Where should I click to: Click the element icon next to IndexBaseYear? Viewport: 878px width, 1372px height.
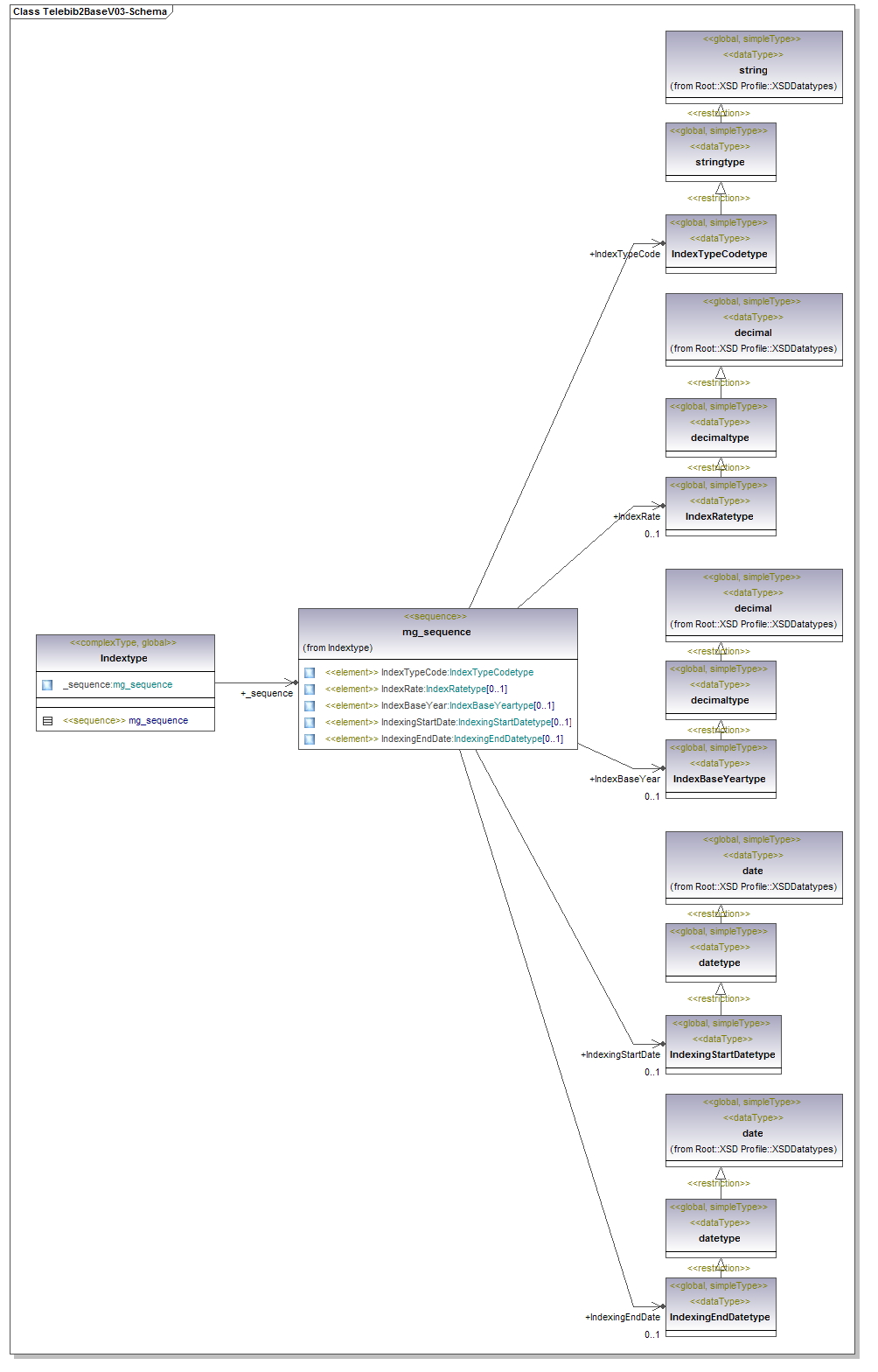click(x=310, y=706)
